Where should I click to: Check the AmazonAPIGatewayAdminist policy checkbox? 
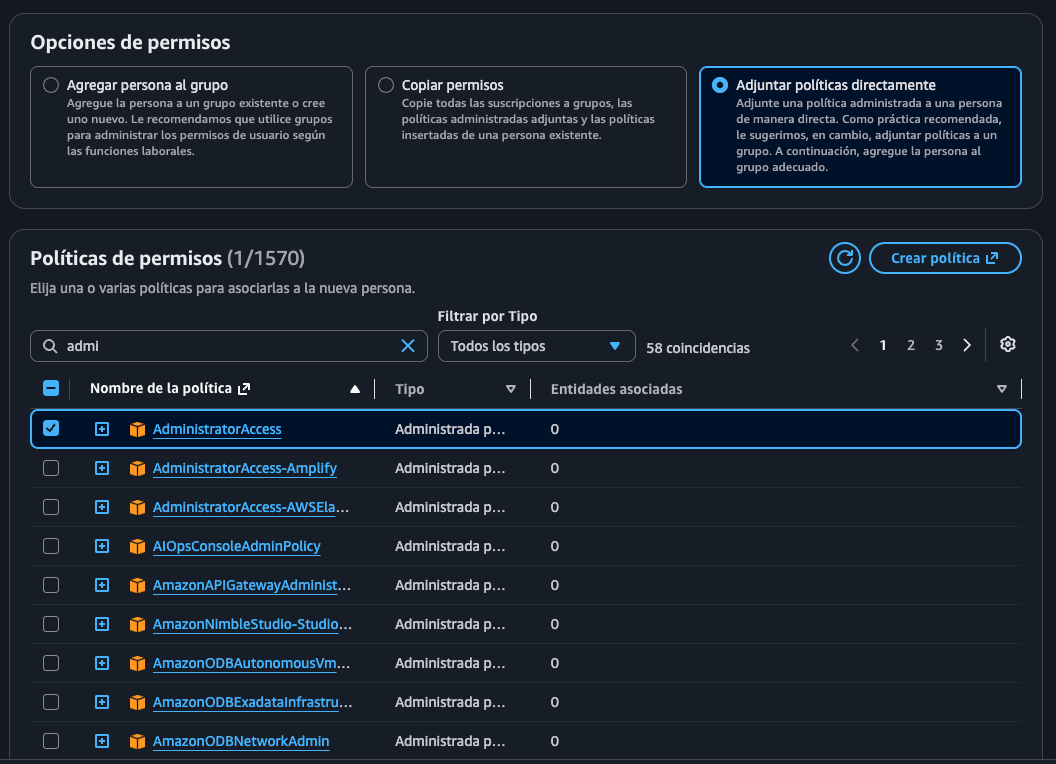[x=51, y=585]
